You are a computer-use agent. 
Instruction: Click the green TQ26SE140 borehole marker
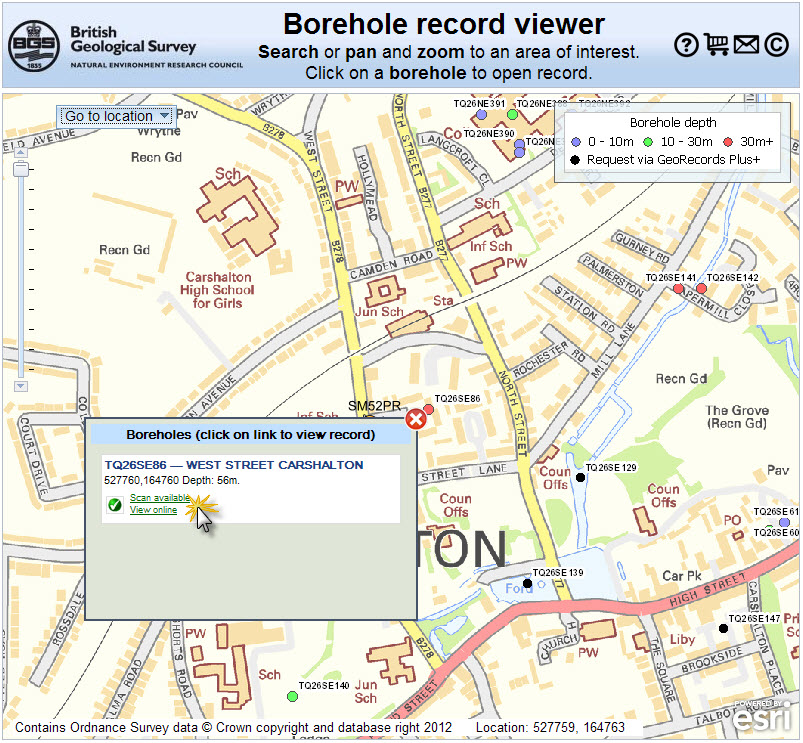click(293, 696)
